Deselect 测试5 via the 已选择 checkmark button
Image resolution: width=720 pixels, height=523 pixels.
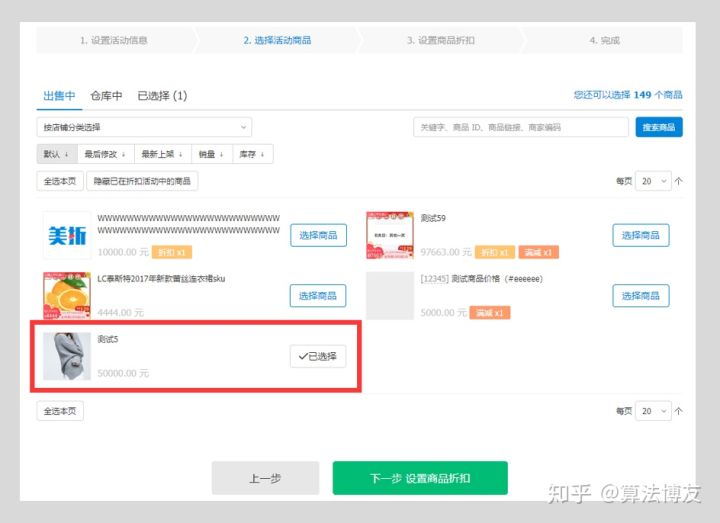click(318, 356)
